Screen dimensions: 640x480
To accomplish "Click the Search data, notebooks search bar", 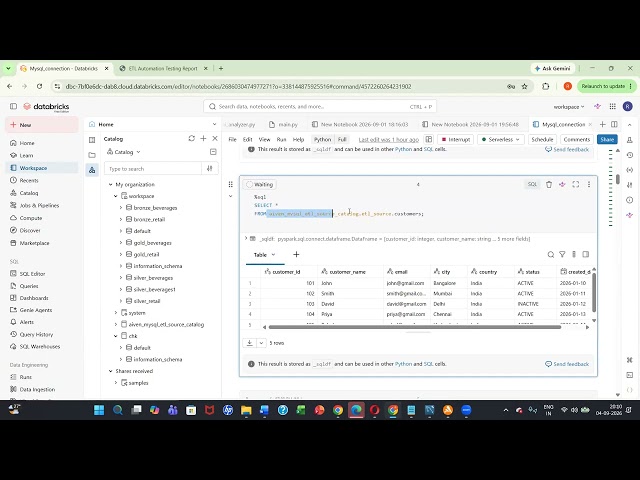I will (320, 107).
